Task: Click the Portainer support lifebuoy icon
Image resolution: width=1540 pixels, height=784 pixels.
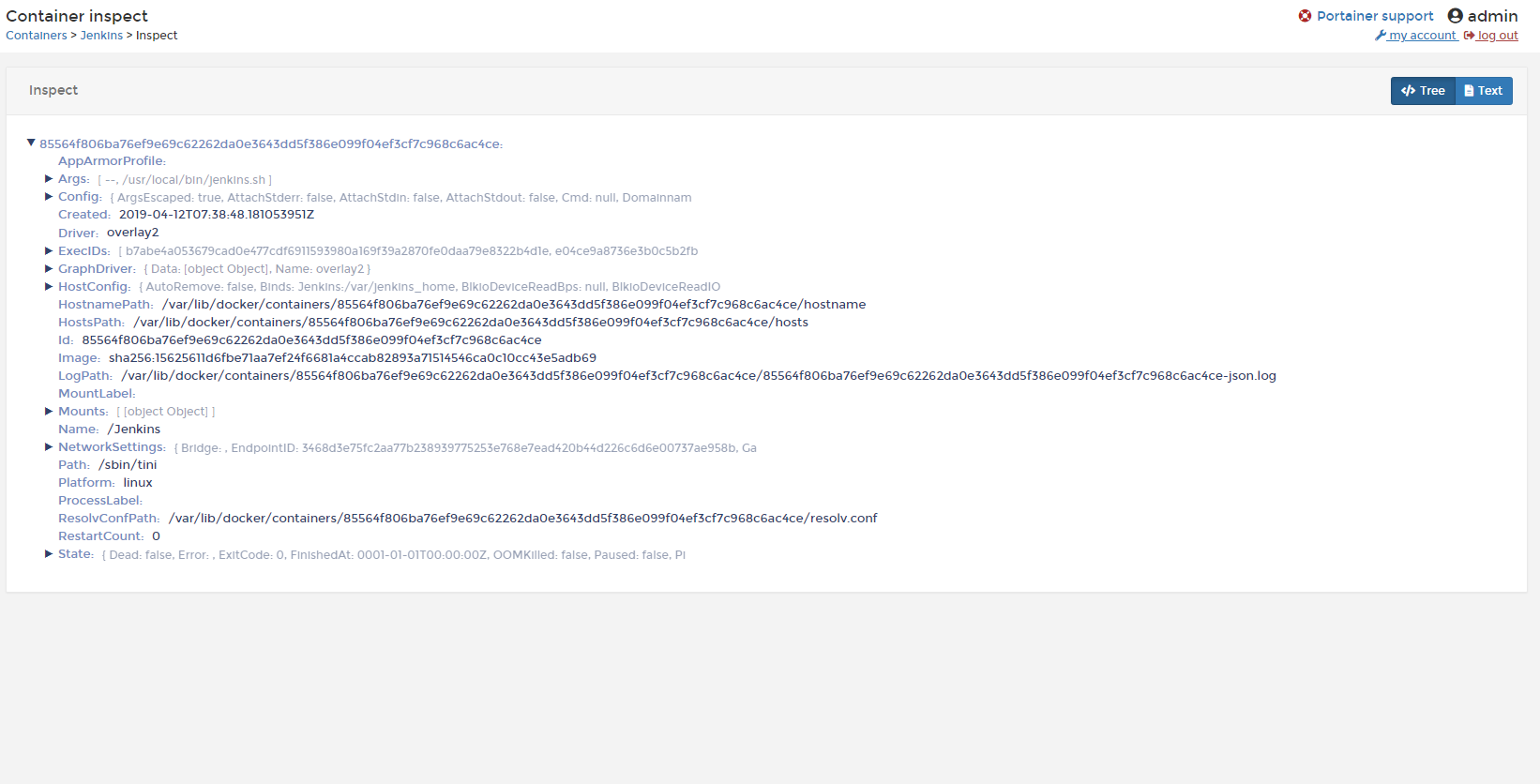Action: pos(1305,16)
